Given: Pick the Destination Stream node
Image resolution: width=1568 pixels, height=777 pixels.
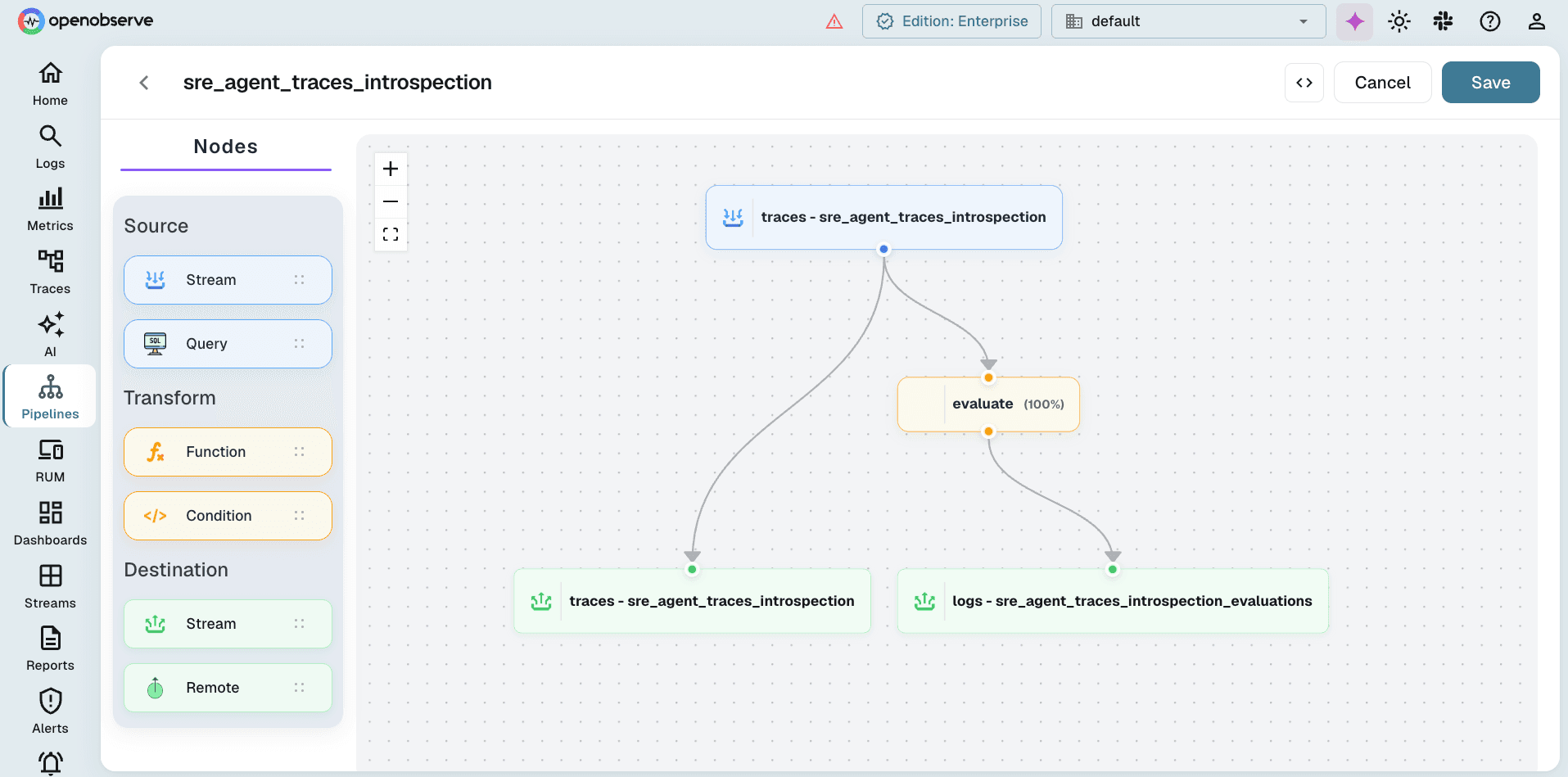Looking at the screenshot, I should point(228,624).
